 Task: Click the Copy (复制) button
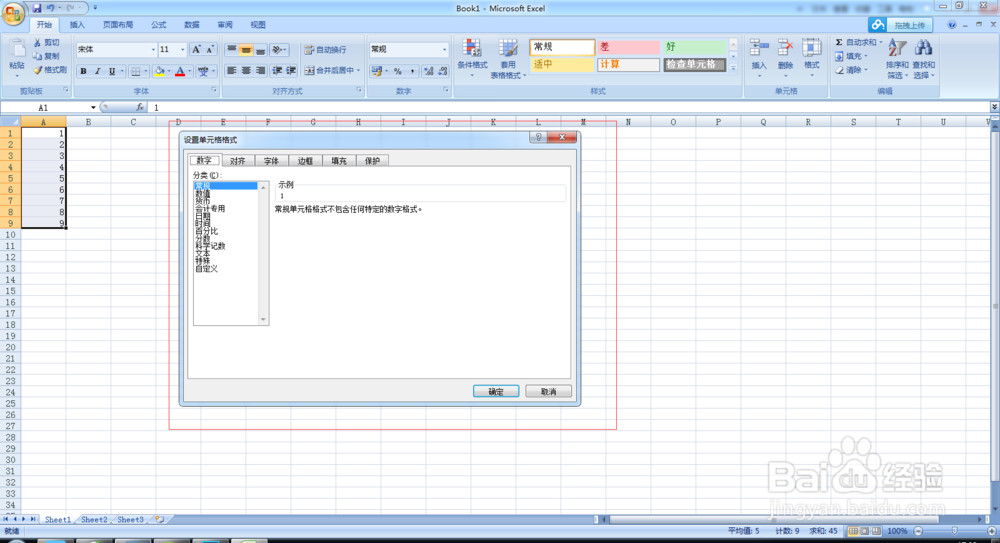tap(47, 56)
